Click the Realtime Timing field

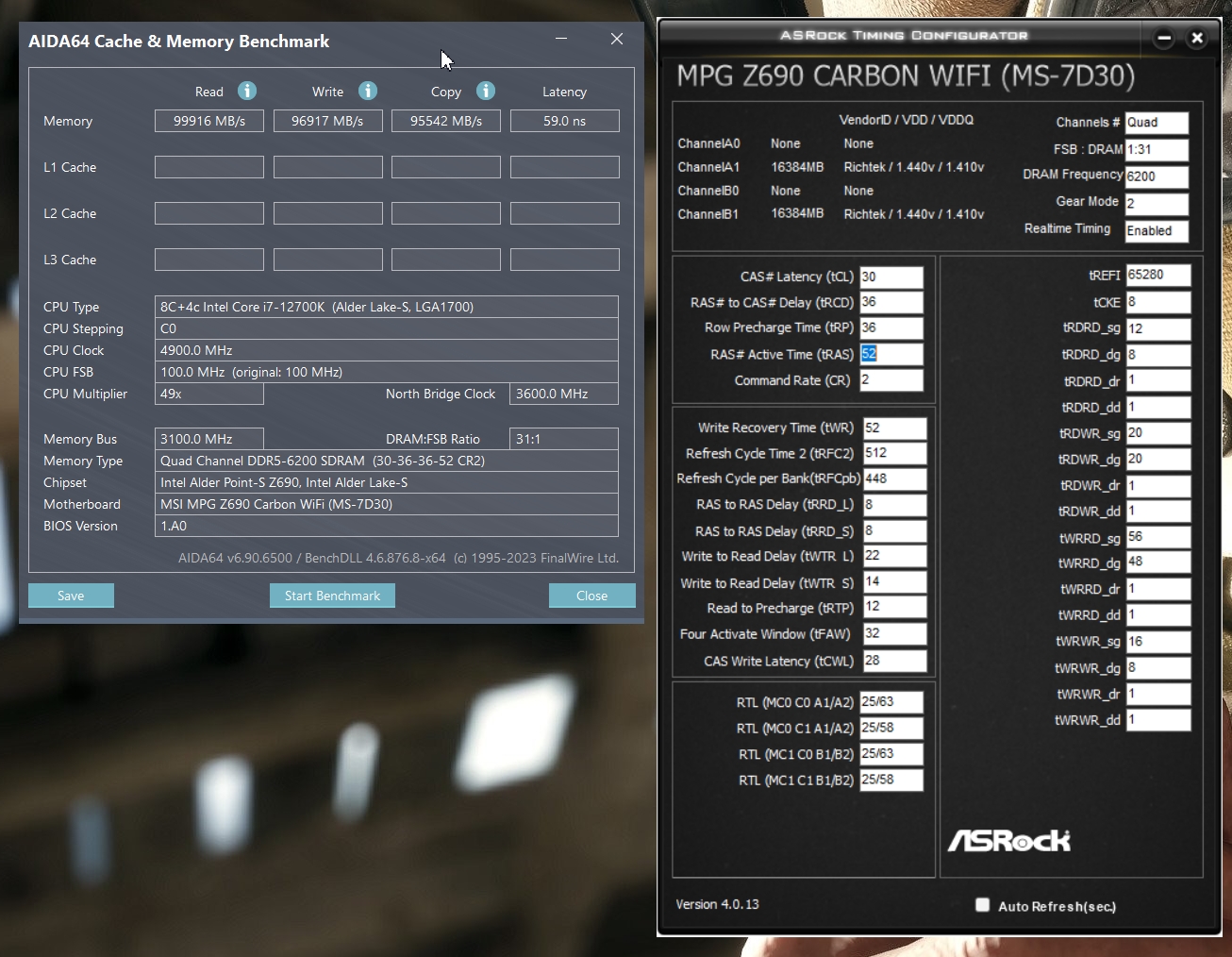[x=1157, y=231]
